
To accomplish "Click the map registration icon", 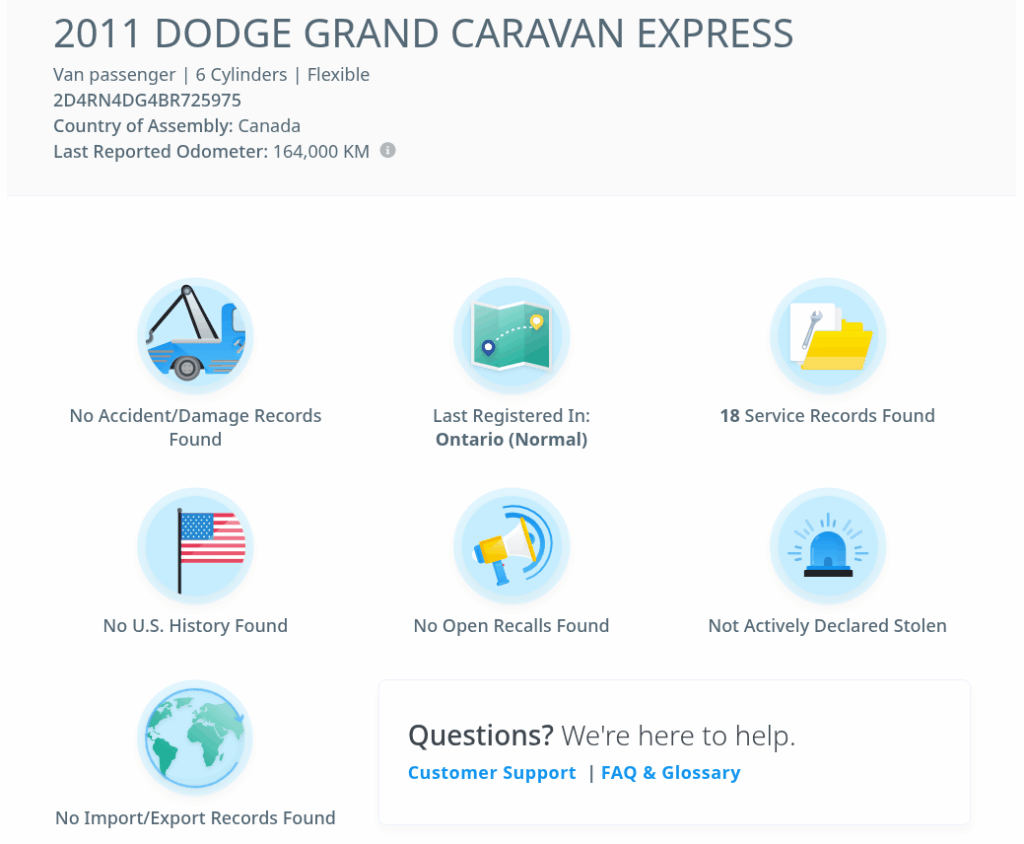I will [x=511, y=336].
